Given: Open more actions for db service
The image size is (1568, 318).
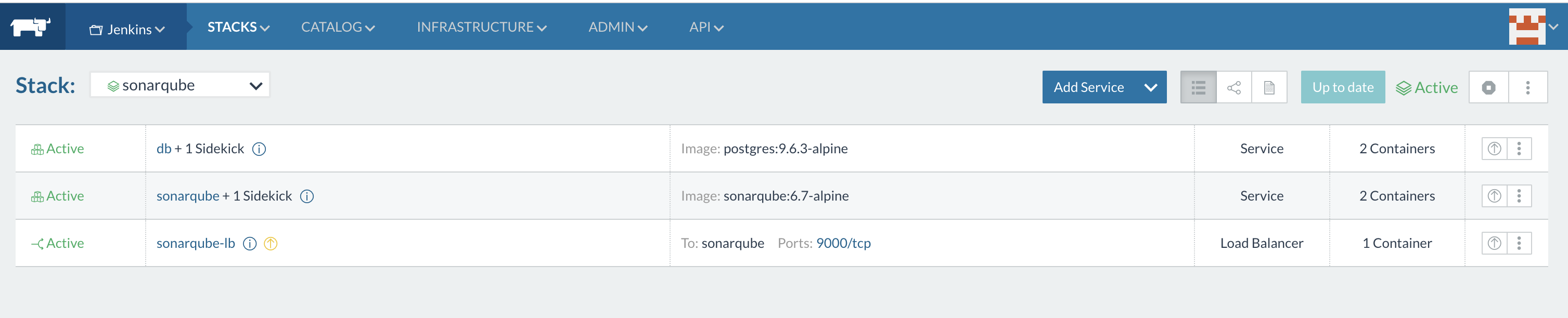Looking at the screenshot, I should (1519, 149).
